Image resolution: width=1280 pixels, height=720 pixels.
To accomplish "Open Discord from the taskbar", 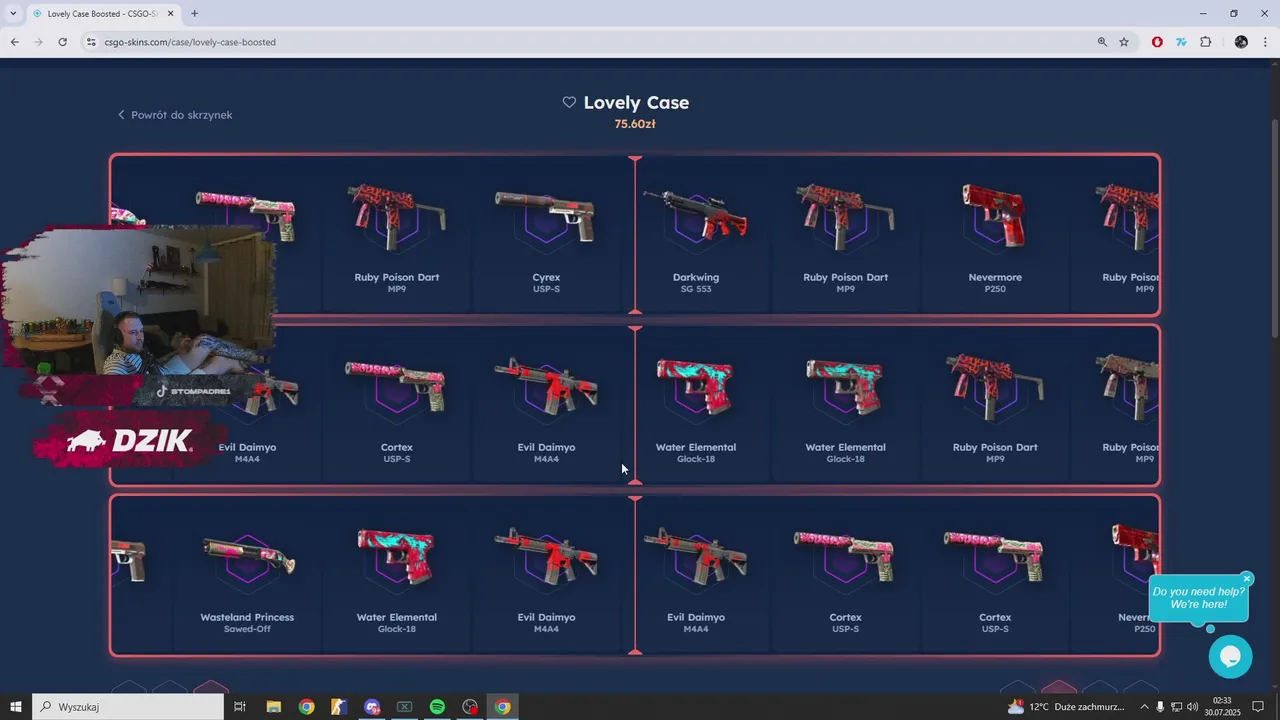I will 372,707.
